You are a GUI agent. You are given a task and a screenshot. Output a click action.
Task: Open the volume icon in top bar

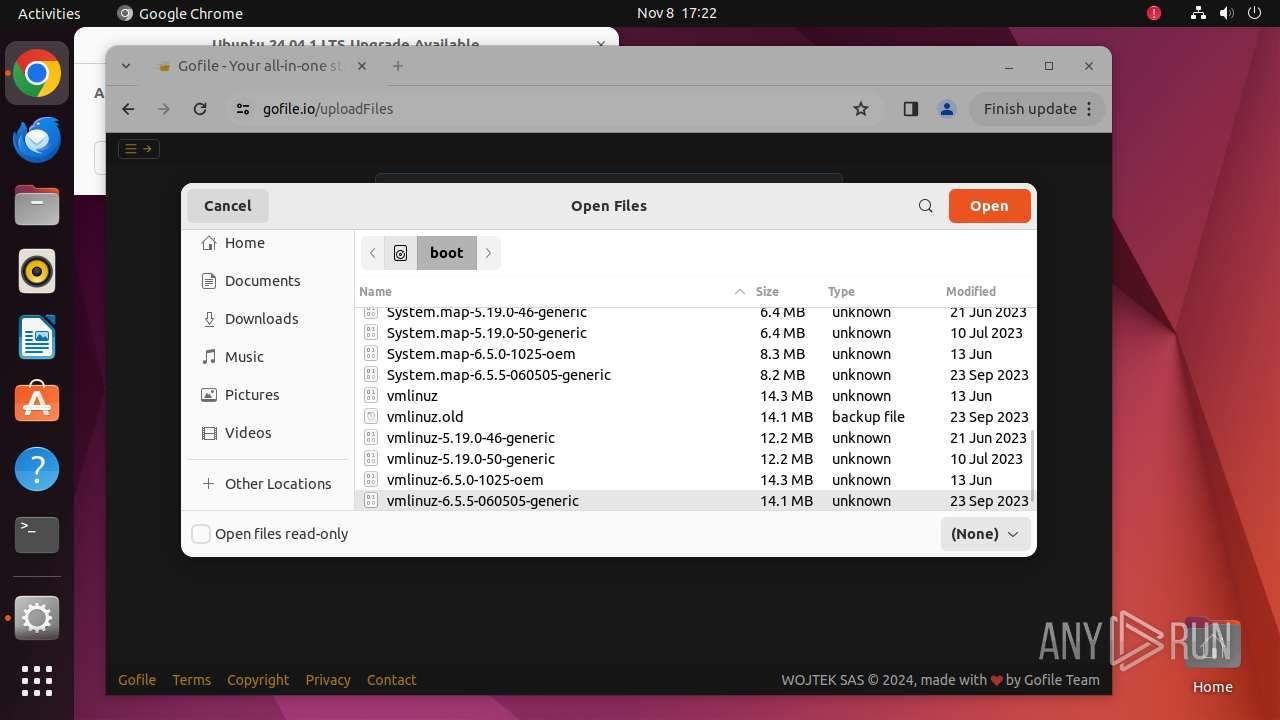1227,13
